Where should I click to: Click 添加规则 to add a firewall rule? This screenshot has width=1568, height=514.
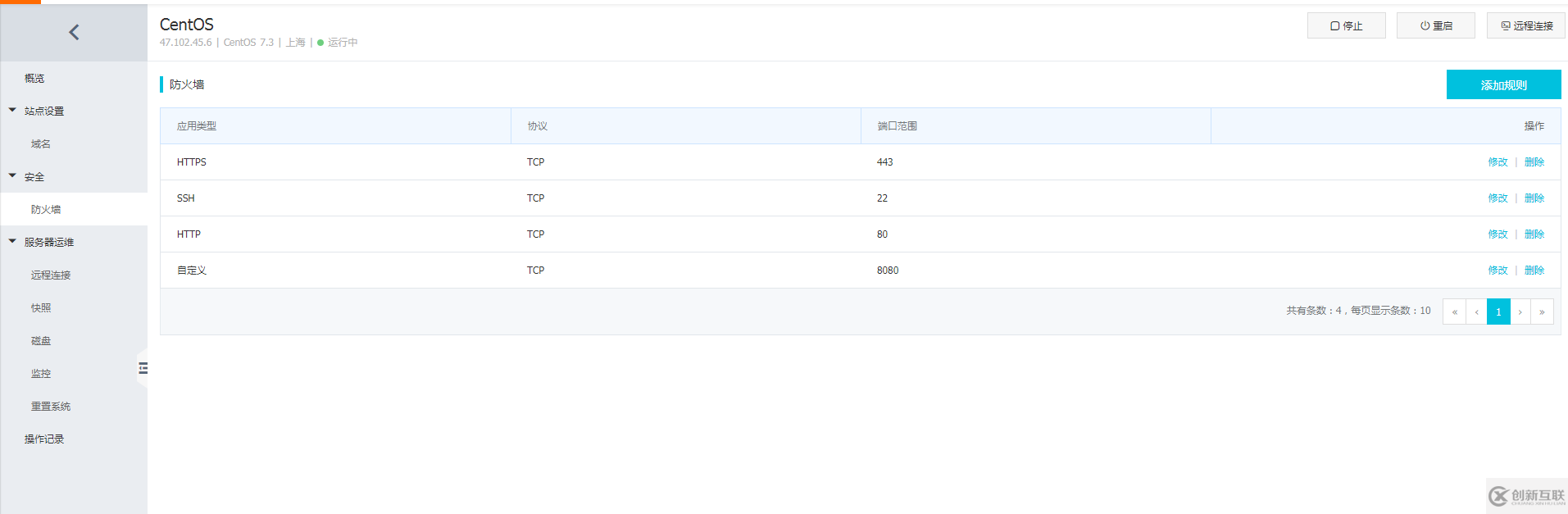point(1503,84)
